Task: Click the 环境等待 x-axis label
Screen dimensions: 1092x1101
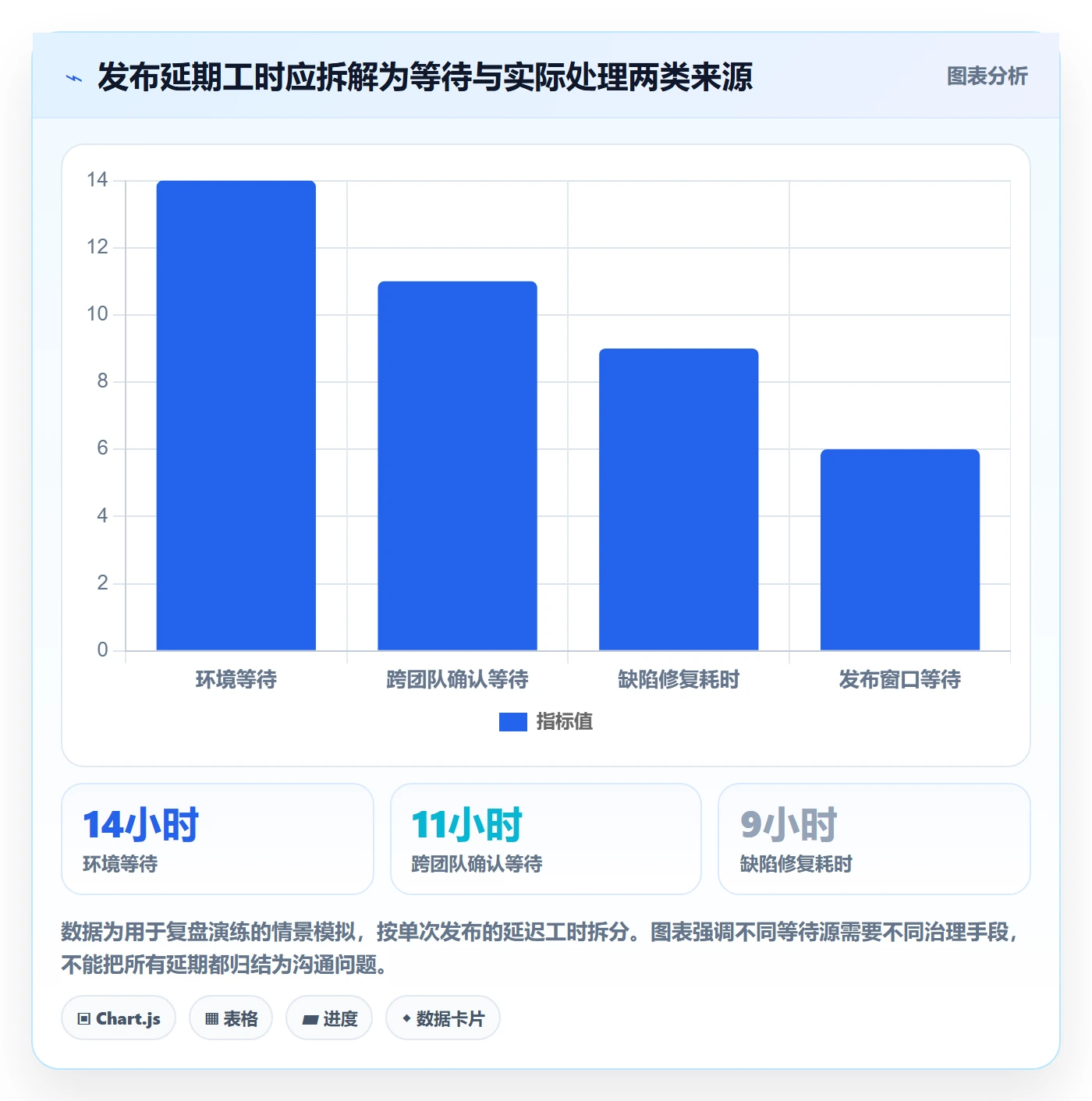Action: (236, 680)
